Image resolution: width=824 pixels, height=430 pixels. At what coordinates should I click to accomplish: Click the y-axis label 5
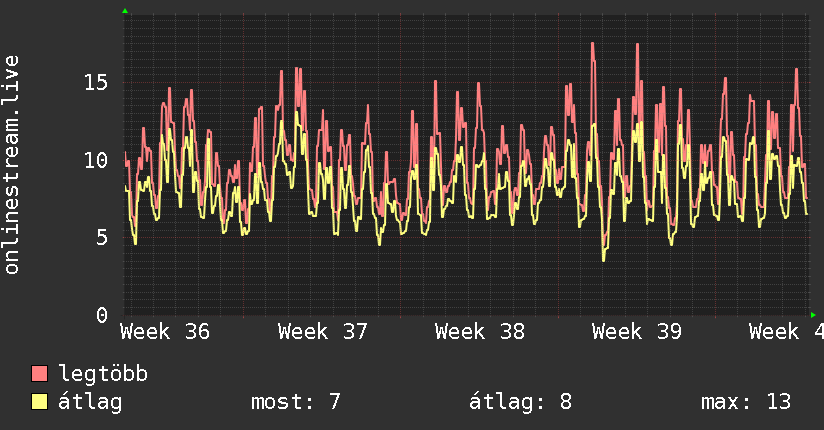[x=102, y=238]
